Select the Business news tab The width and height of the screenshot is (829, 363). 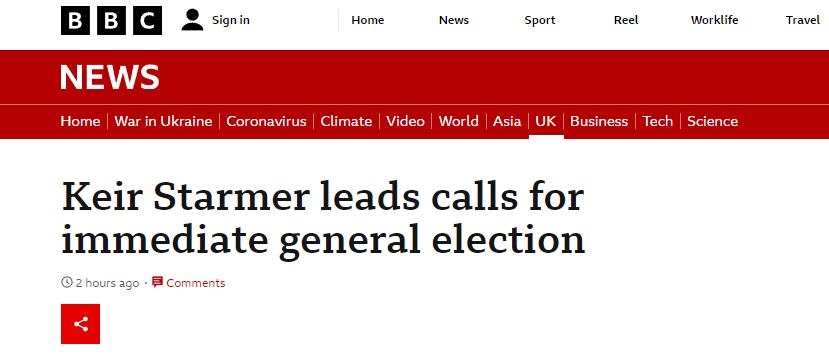pyautogui.click(x=599, y=122)
